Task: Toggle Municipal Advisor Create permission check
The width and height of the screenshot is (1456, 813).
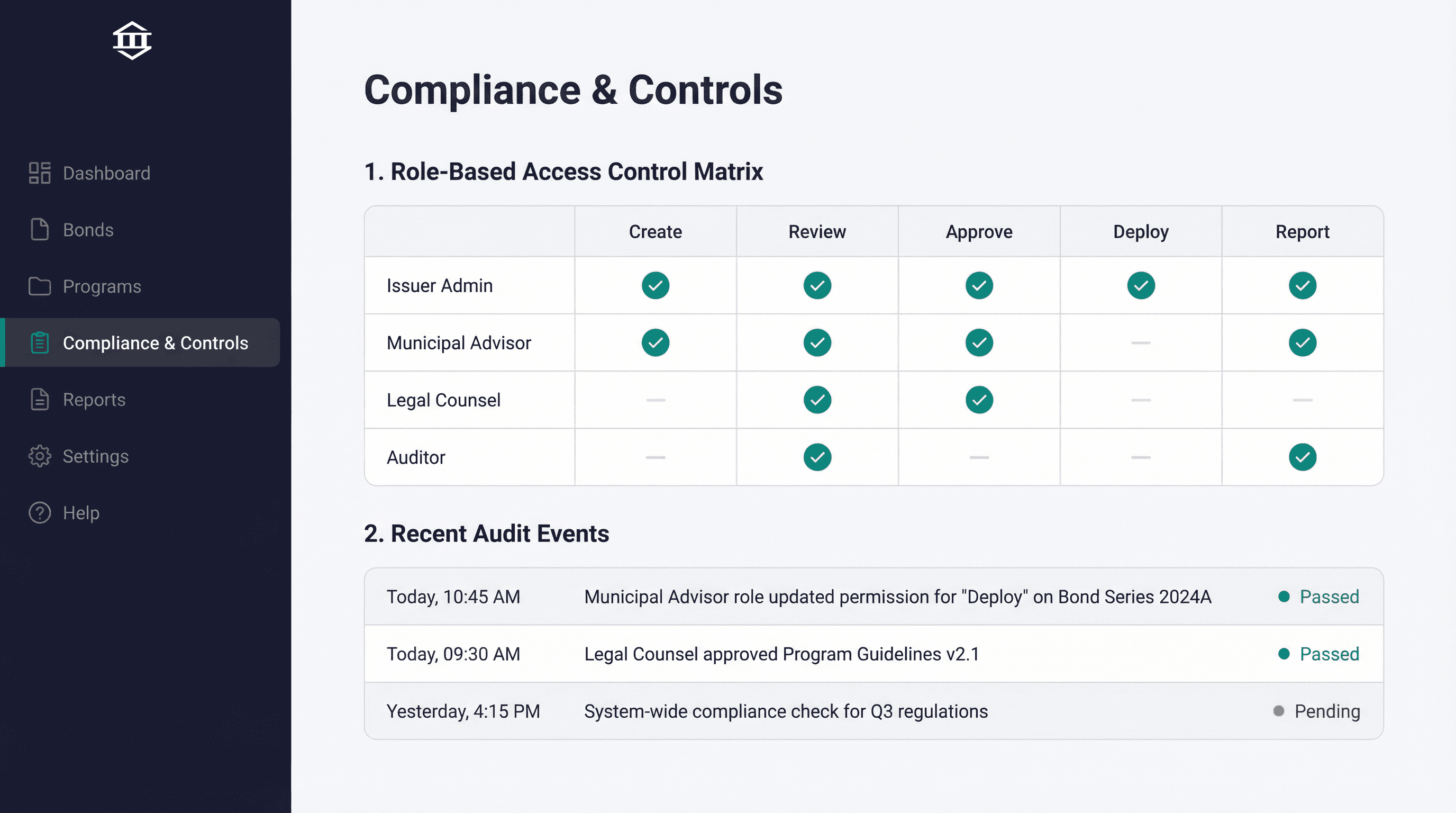Action: [x=656, y=342]
